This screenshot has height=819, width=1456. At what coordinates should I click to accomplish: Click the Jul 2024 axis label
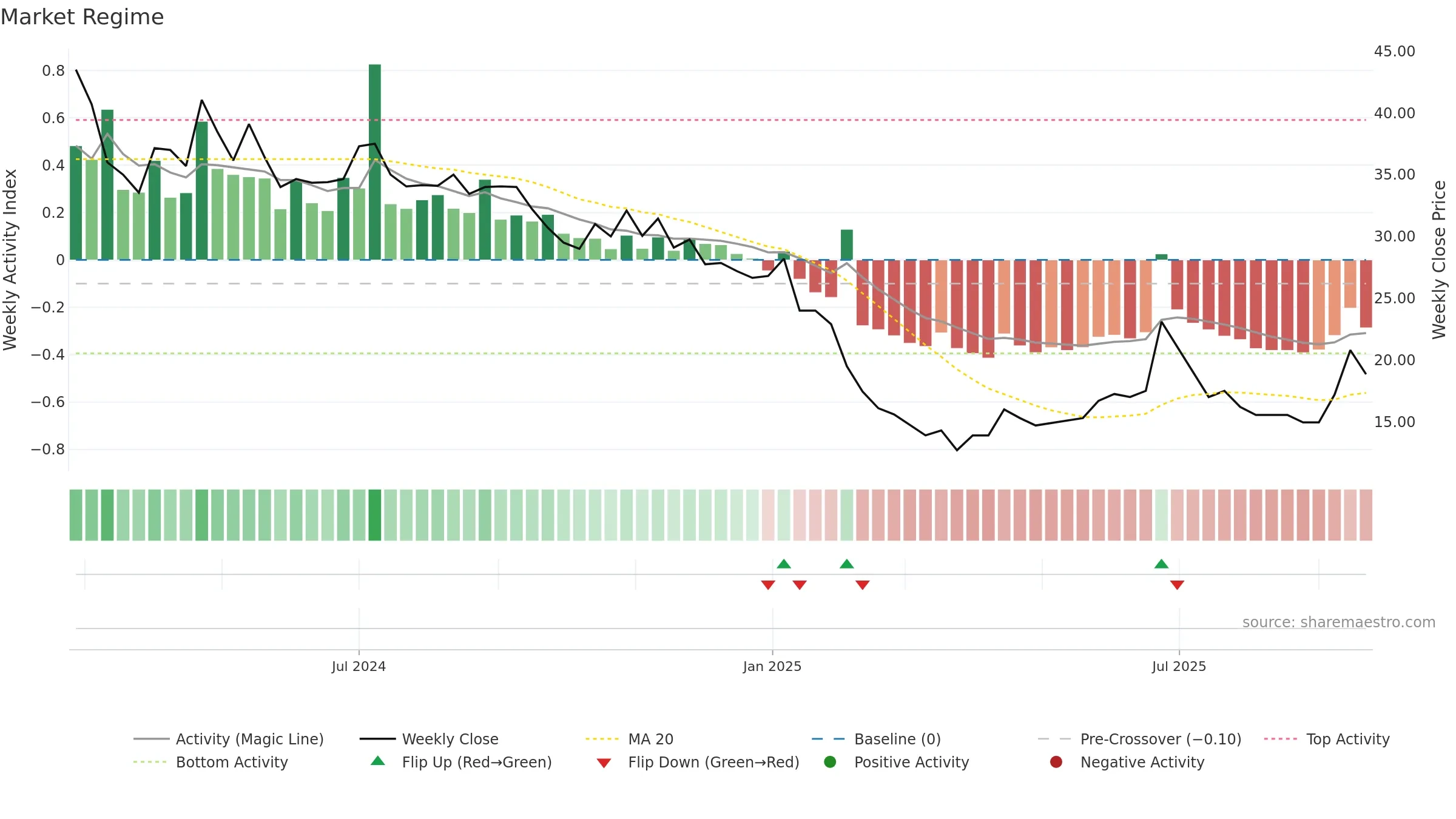point(359,666)
